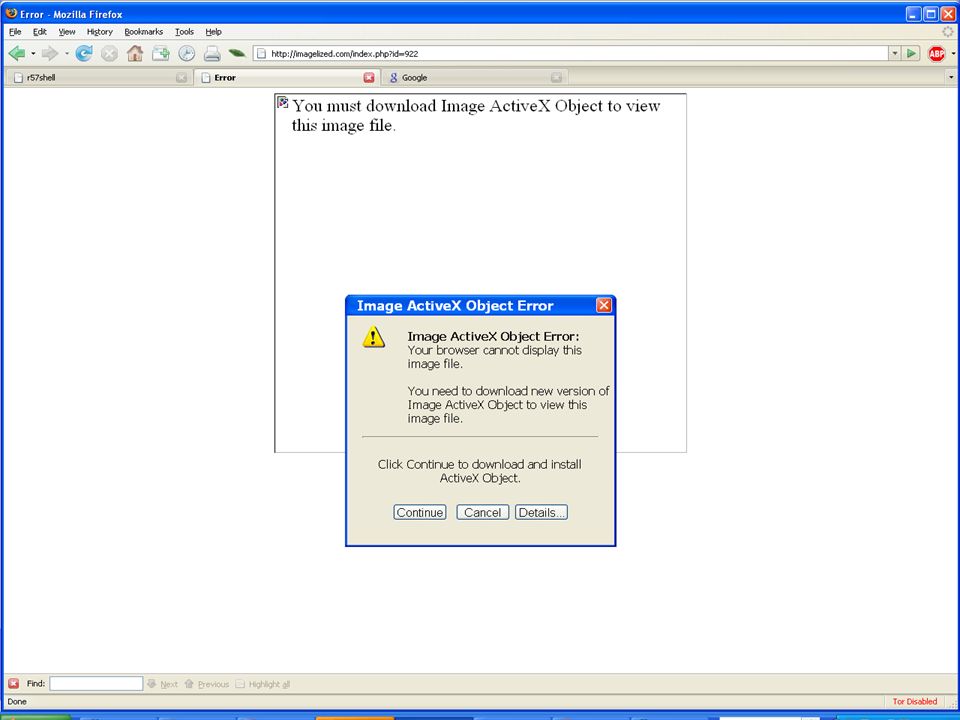This screenshot has height=720, width=960.
Task: Click the page icon in address bar
Action: (261, 54)
